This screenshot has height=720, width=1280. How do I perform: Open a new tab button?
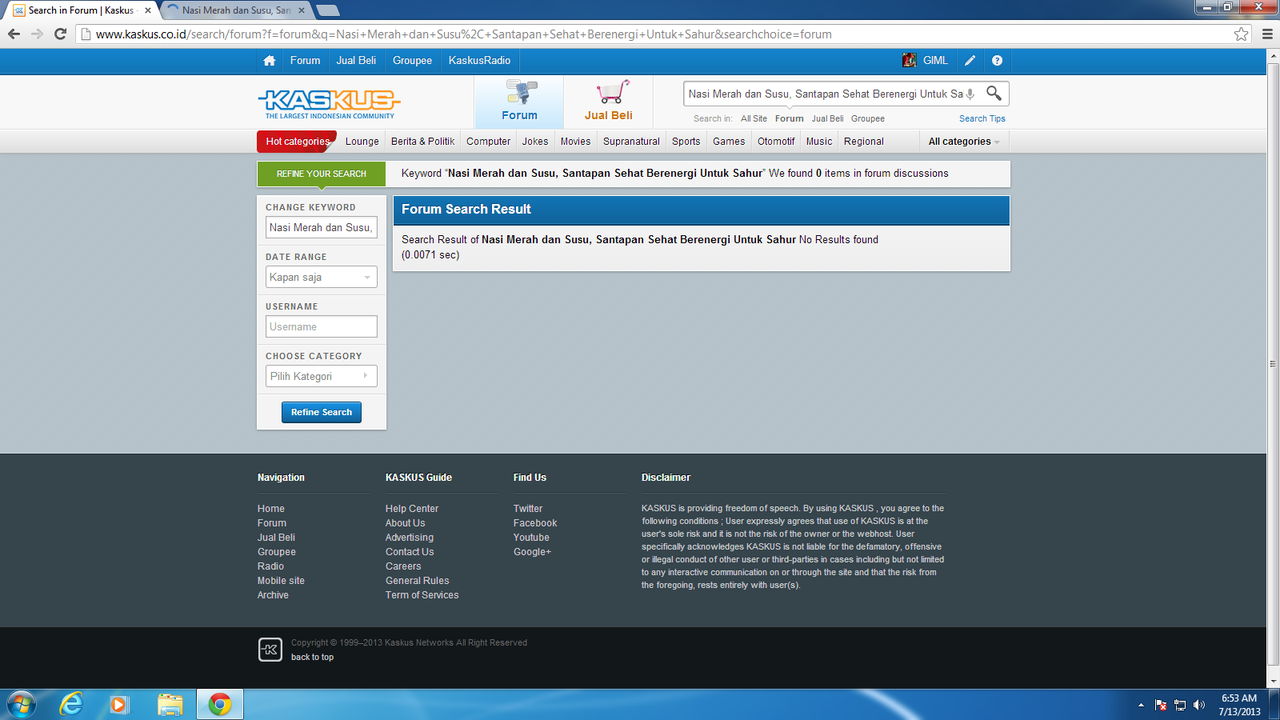(x=327, y=10)
